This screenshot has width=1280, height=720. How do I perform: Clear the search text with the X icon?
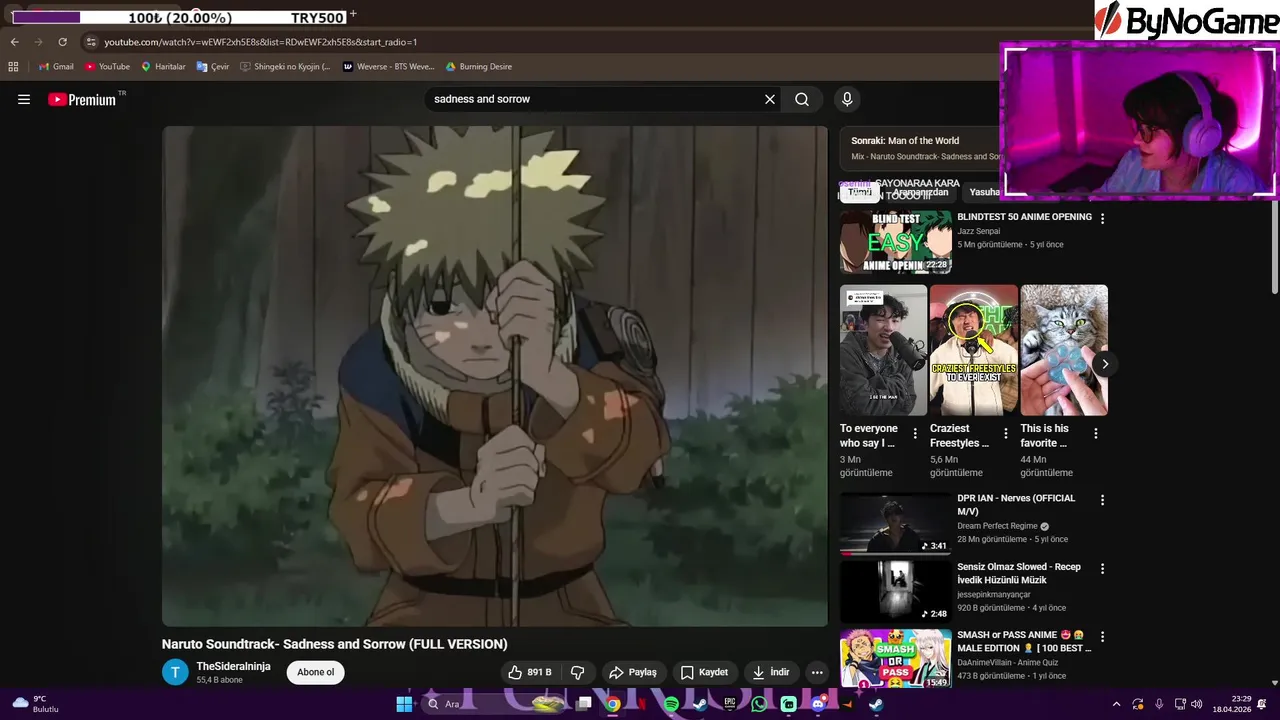[770, 99]
